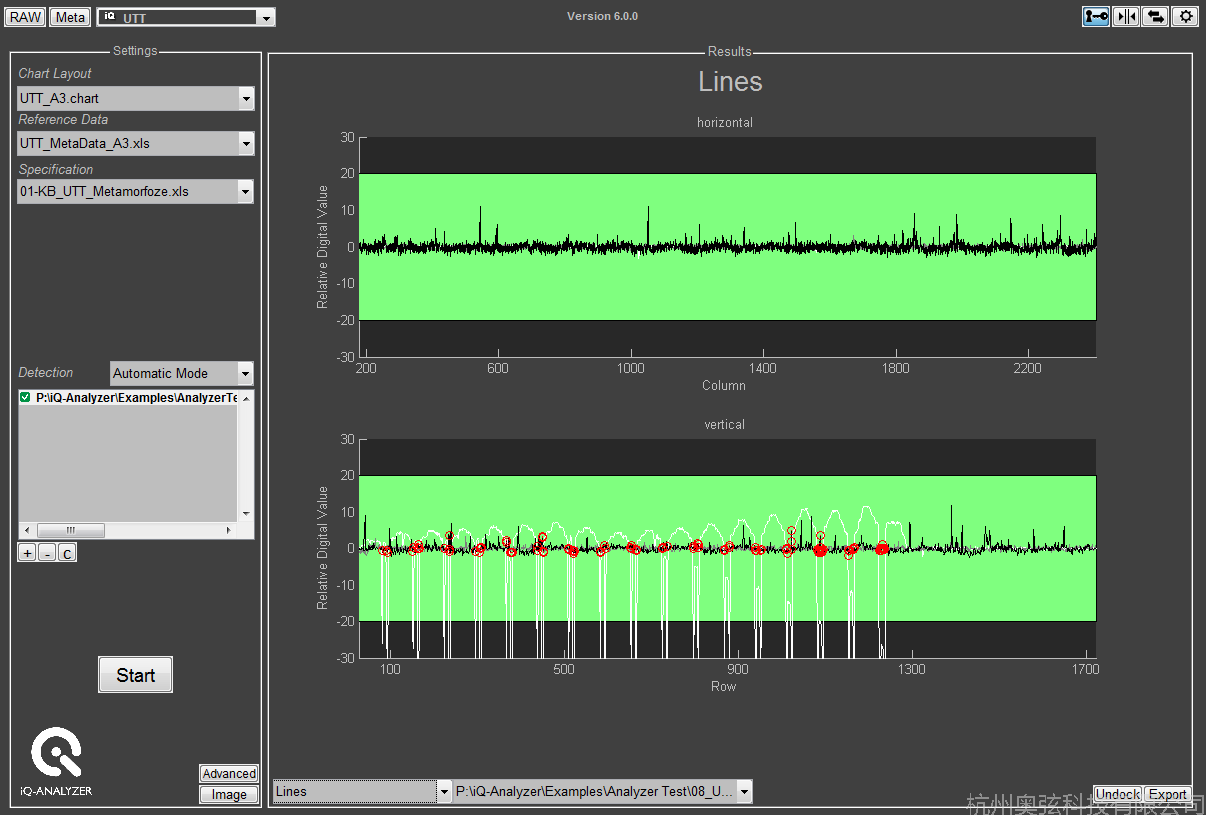Click the 'horizontal' plot title

(x=725, y=123)
